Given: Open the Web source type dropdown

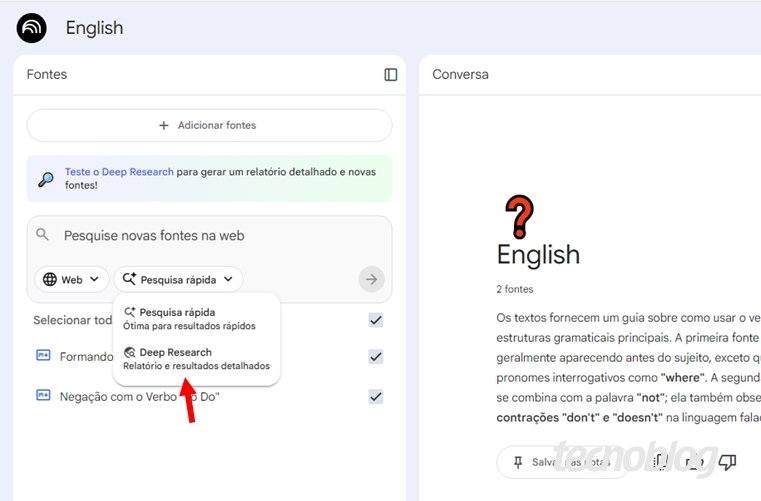Looking at the screenshot, I should pos(72,280).
